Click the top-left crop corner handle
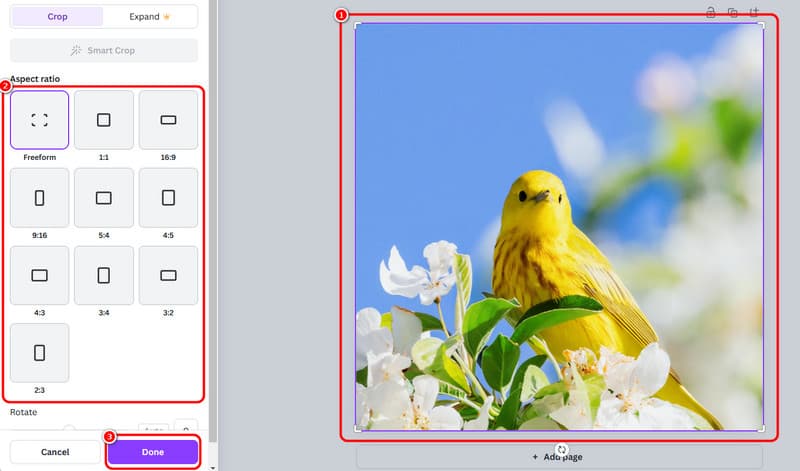This screenshot has width=800, height=471. [357, 25]
